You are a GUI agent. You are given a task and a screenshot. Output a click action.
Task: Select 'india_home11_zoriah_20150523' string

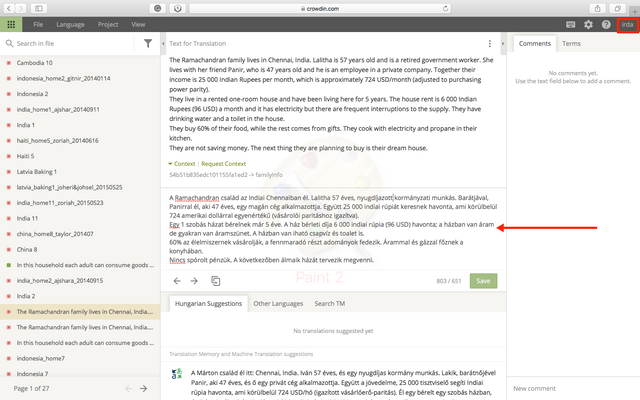60,203
